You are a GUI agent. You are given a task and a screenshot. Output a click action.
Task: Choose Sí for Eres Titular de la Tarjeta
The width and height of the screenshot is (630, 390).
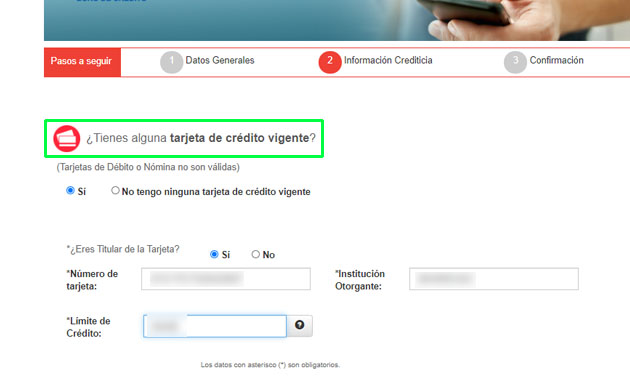point(214,254)
